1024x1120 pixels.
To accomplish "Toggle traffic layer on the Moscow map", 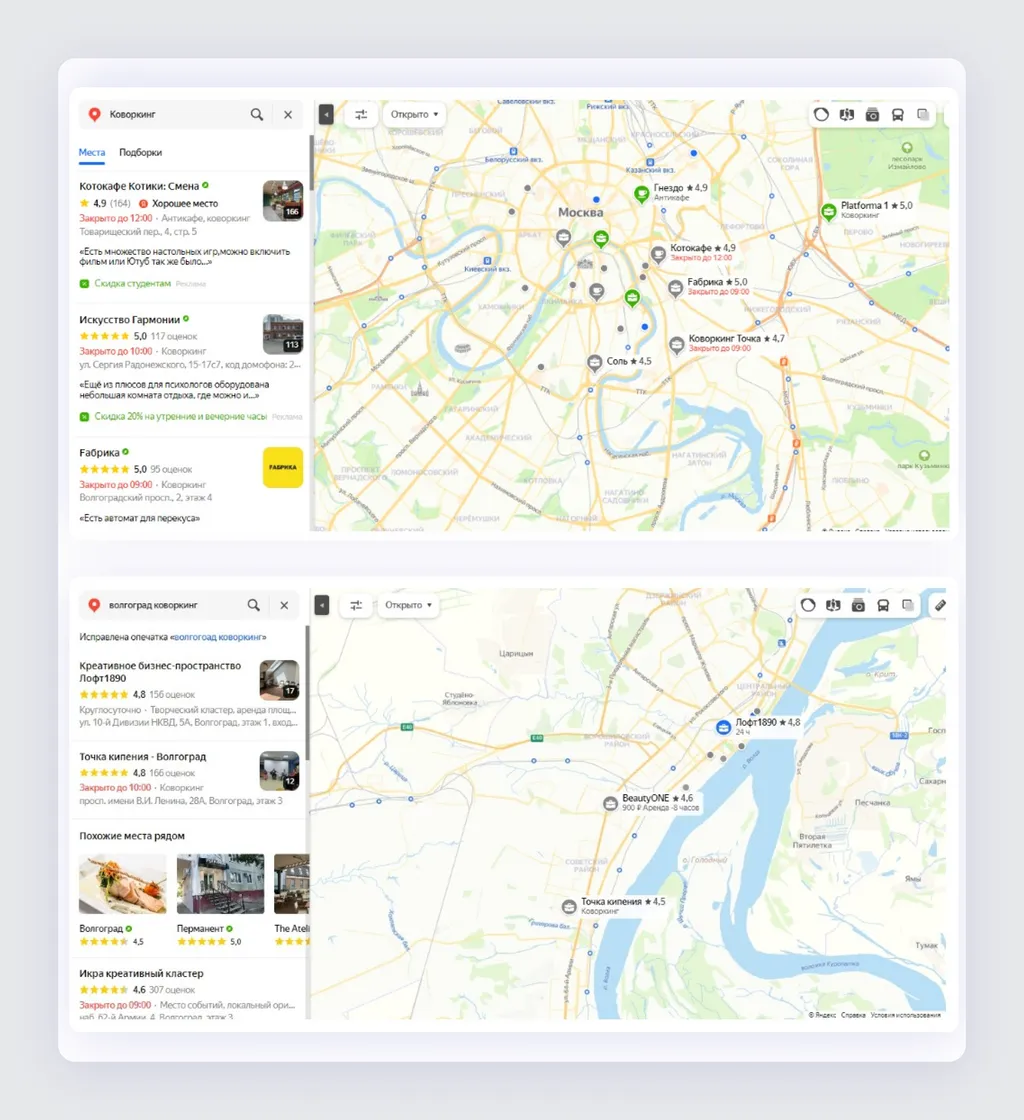I will click(821, 114).
